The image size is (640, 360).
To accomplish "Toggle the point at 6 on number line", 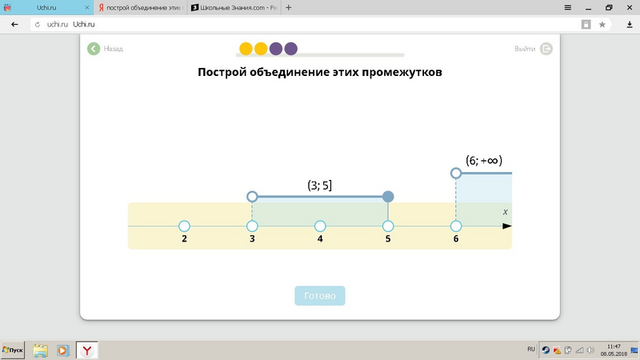I will 456,226.
